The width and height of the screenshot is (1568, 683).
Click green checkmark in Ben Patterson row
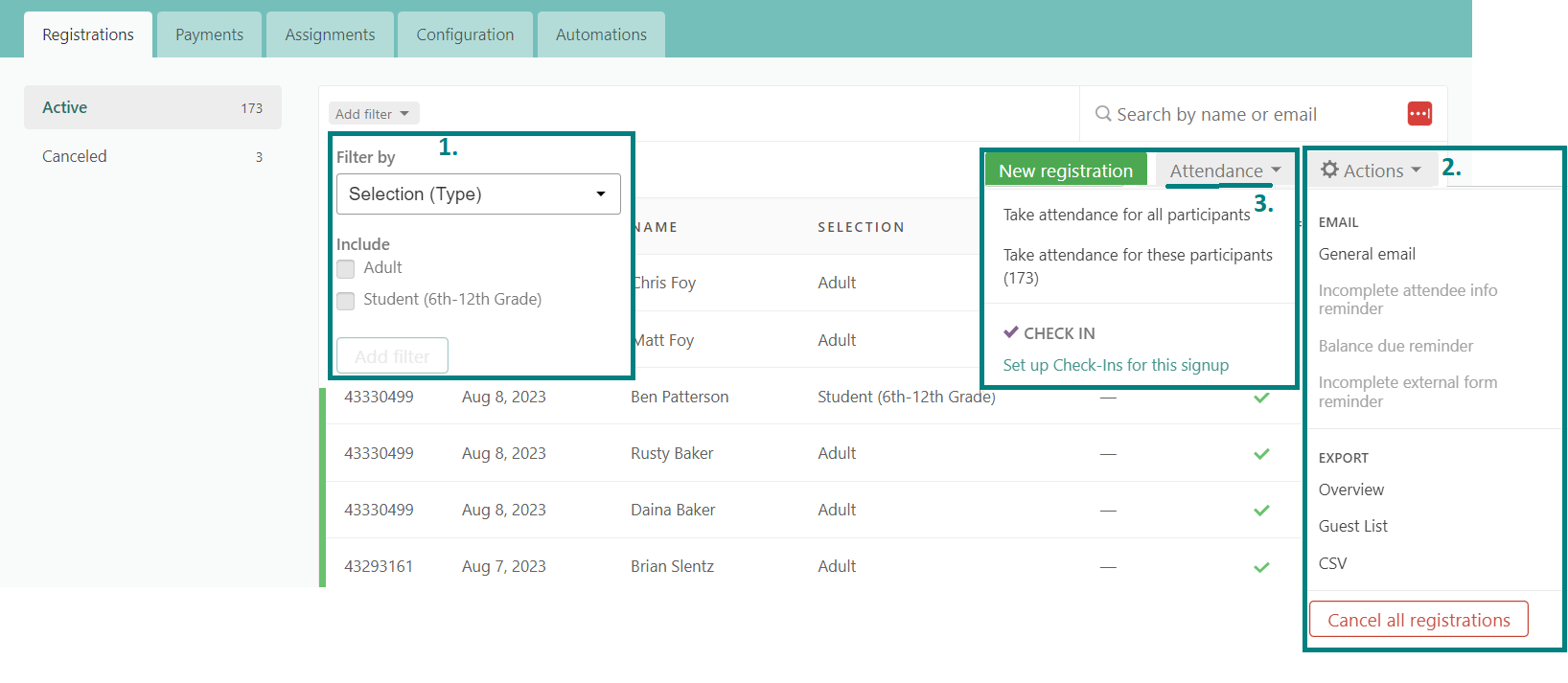pyautogui.click(x=1261, y=398)
